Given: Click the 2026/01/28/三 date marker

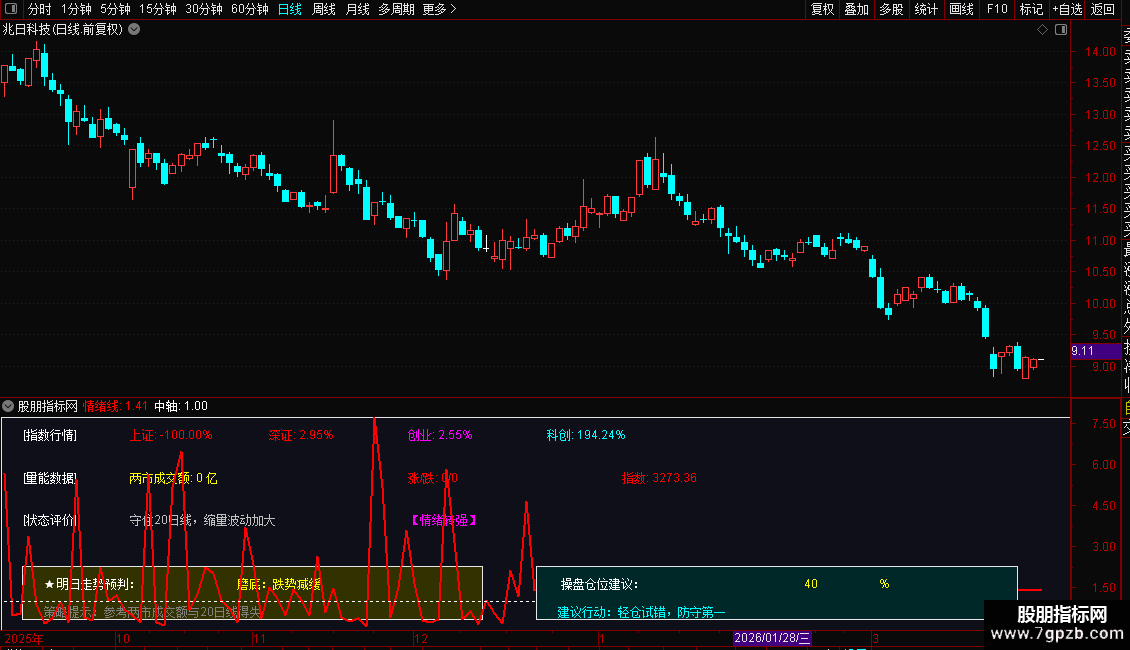Looking at the screenshot, I should 772,638.
